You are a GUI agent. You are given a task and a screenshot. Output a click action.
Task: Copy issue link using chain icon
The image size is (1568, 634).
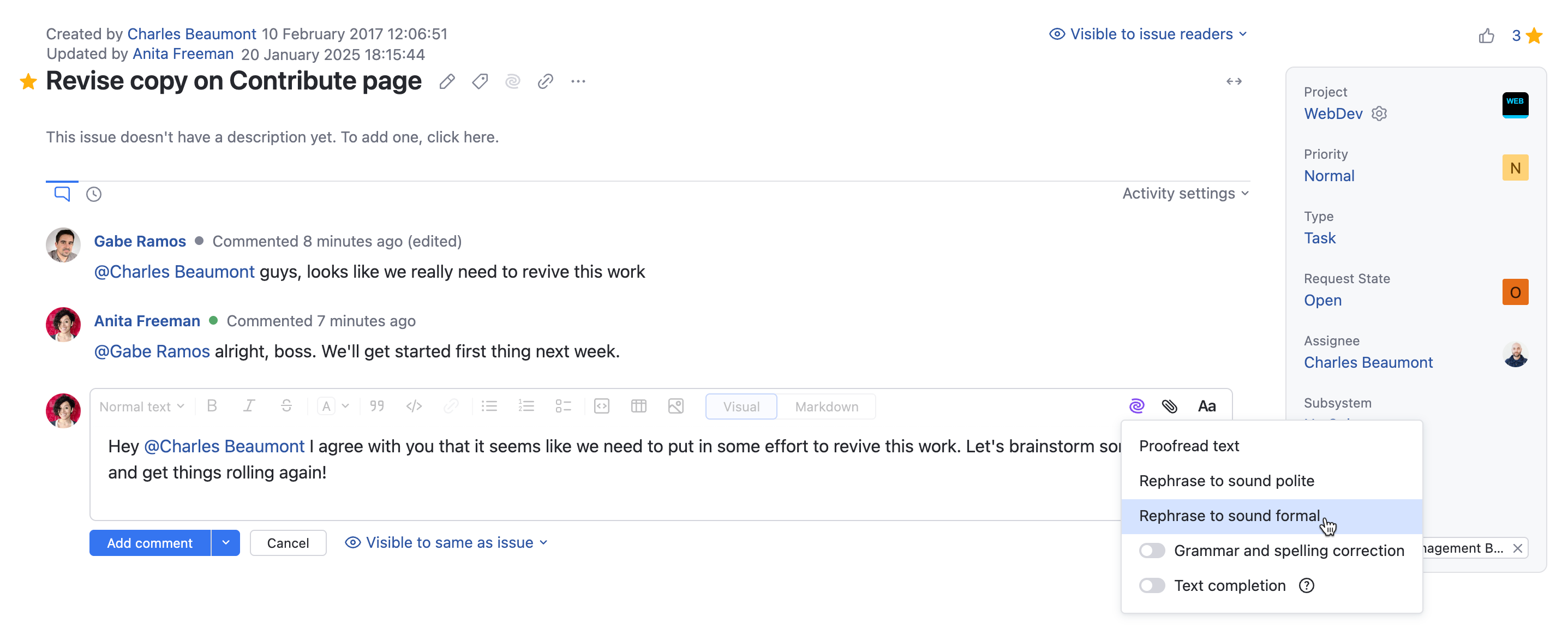click(x=545, y=81)
